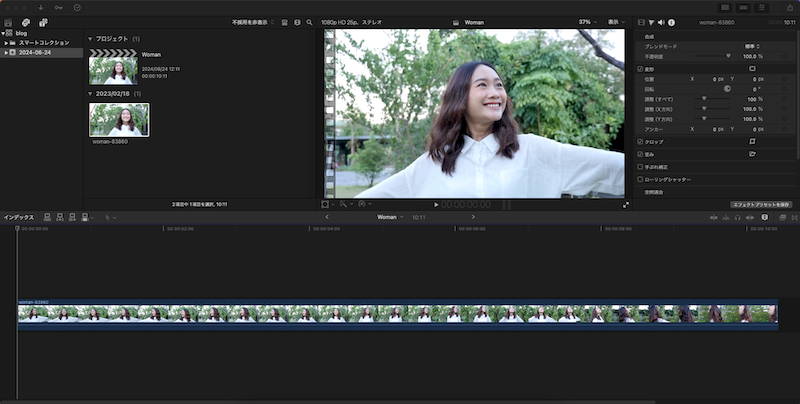This screenshot has width=800, height=404.
Task: Uncheck the クロップ checkbox
Action: (640, 142)
